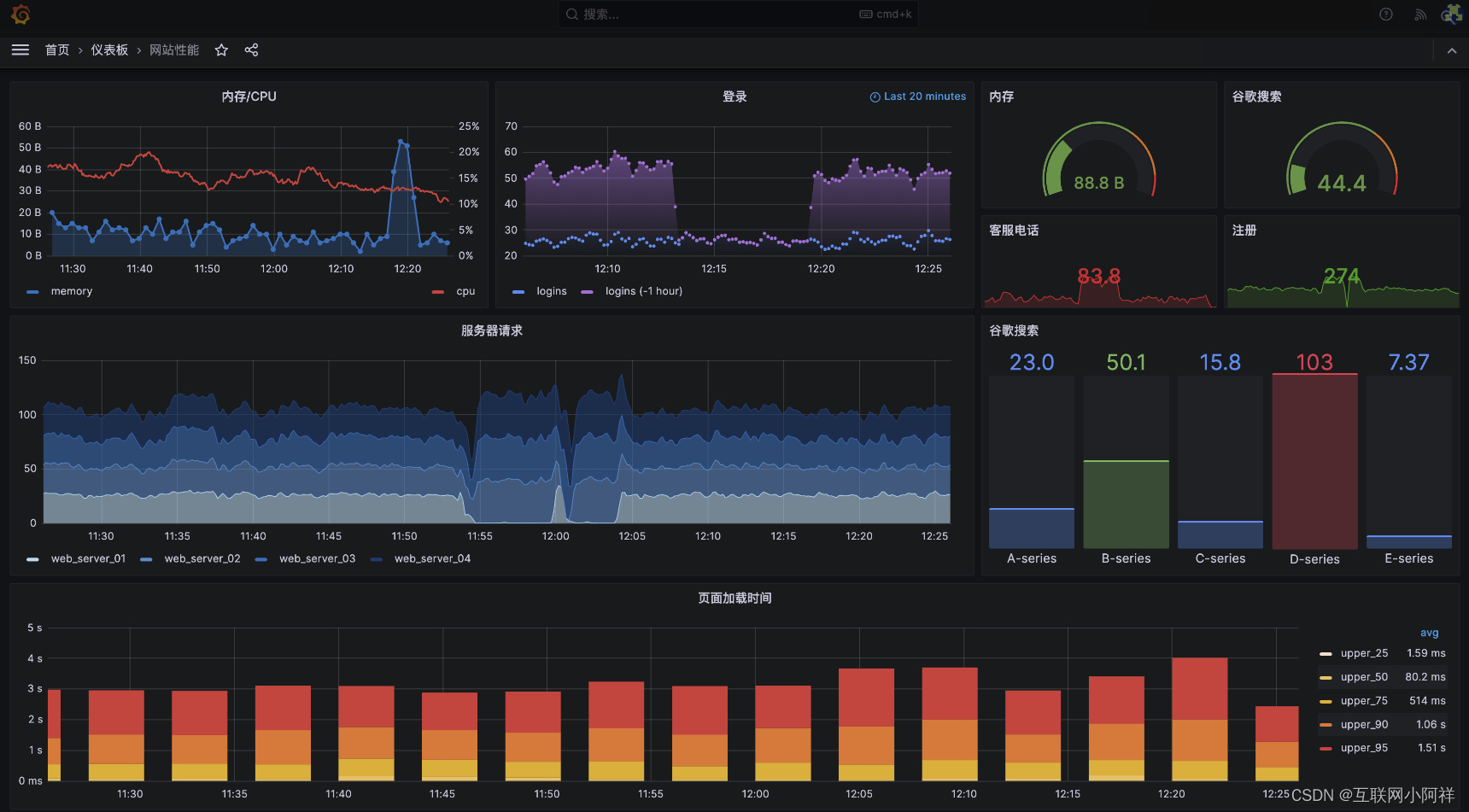
Task: Click the 83.8 stat value
Action: pos(1098,276)
